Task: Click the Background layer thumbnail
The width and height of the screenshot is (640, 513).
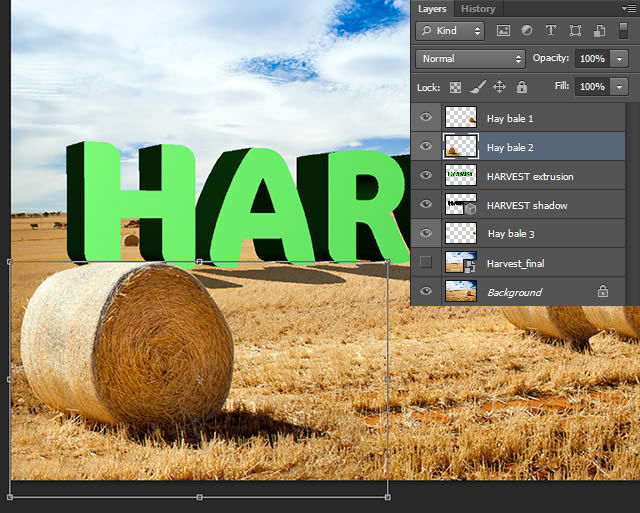Action: pos(461,291)
